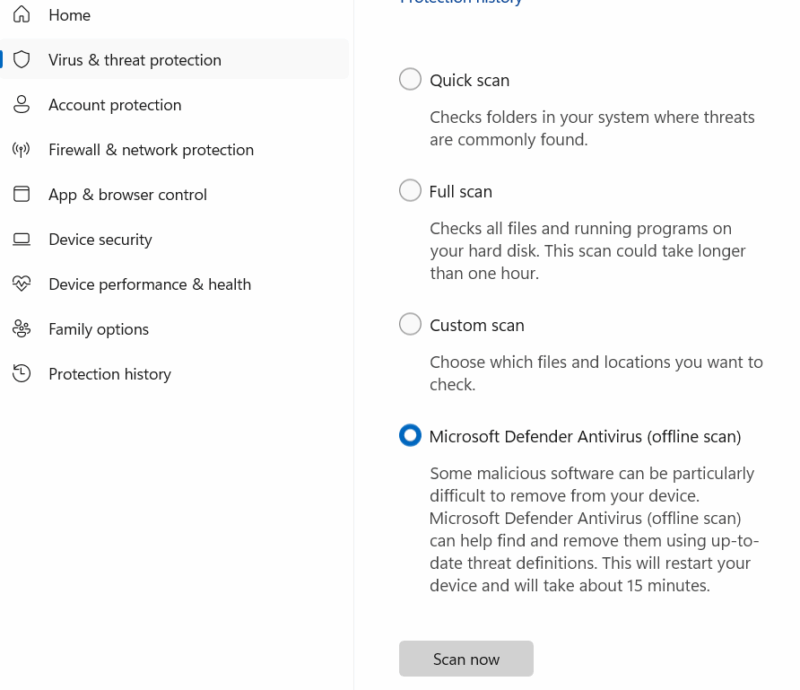Select the Full scan option
The height and width of the screenshot is (690, 800).
point(410,191)
